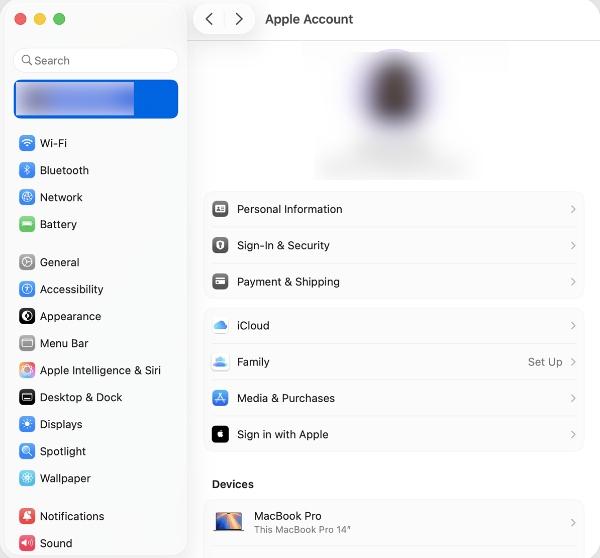This screenshot has width=600, height=558.
Task: Click the Network globe icon
Action: pos(27,197)
